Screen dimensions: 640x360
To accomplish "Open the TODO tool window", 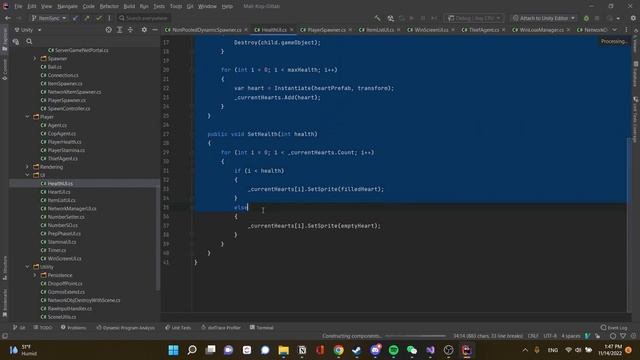I will click(43, 327).
